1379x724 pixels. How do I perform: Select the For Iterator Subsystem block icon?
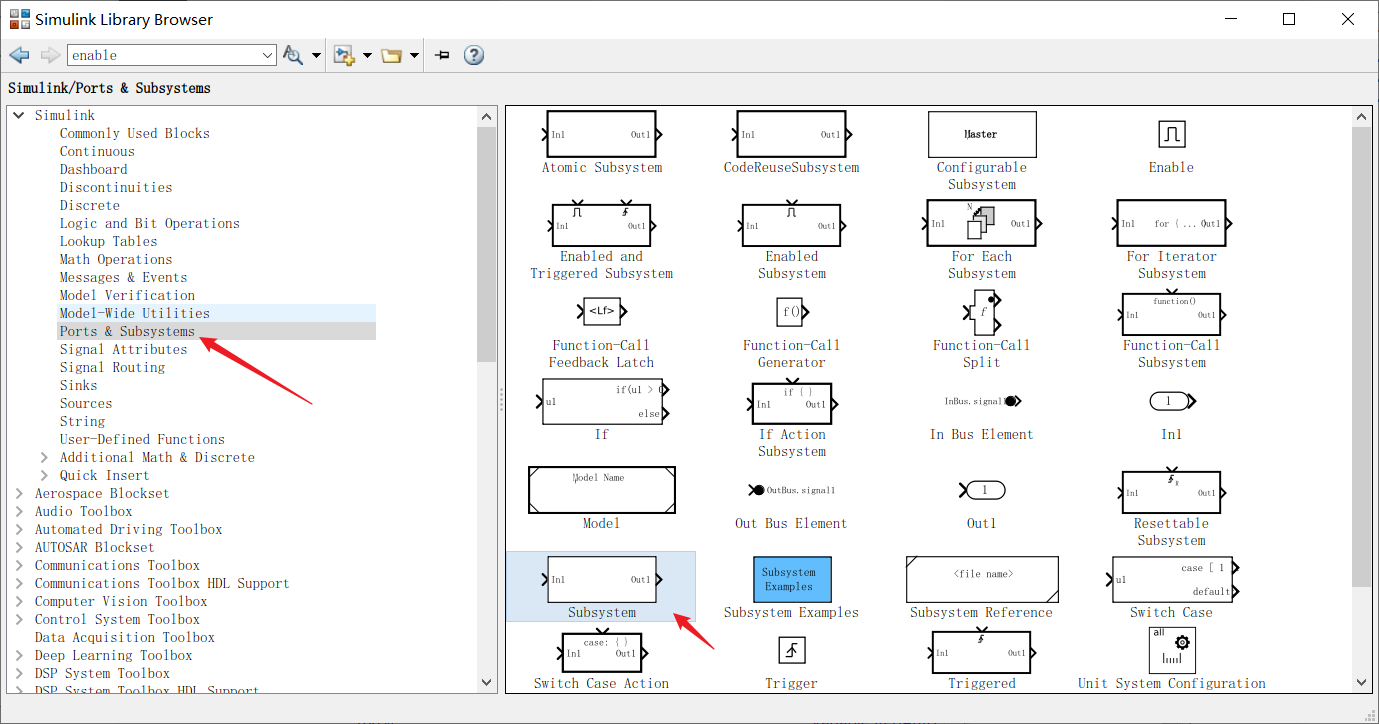click(x=1171, y=223)
